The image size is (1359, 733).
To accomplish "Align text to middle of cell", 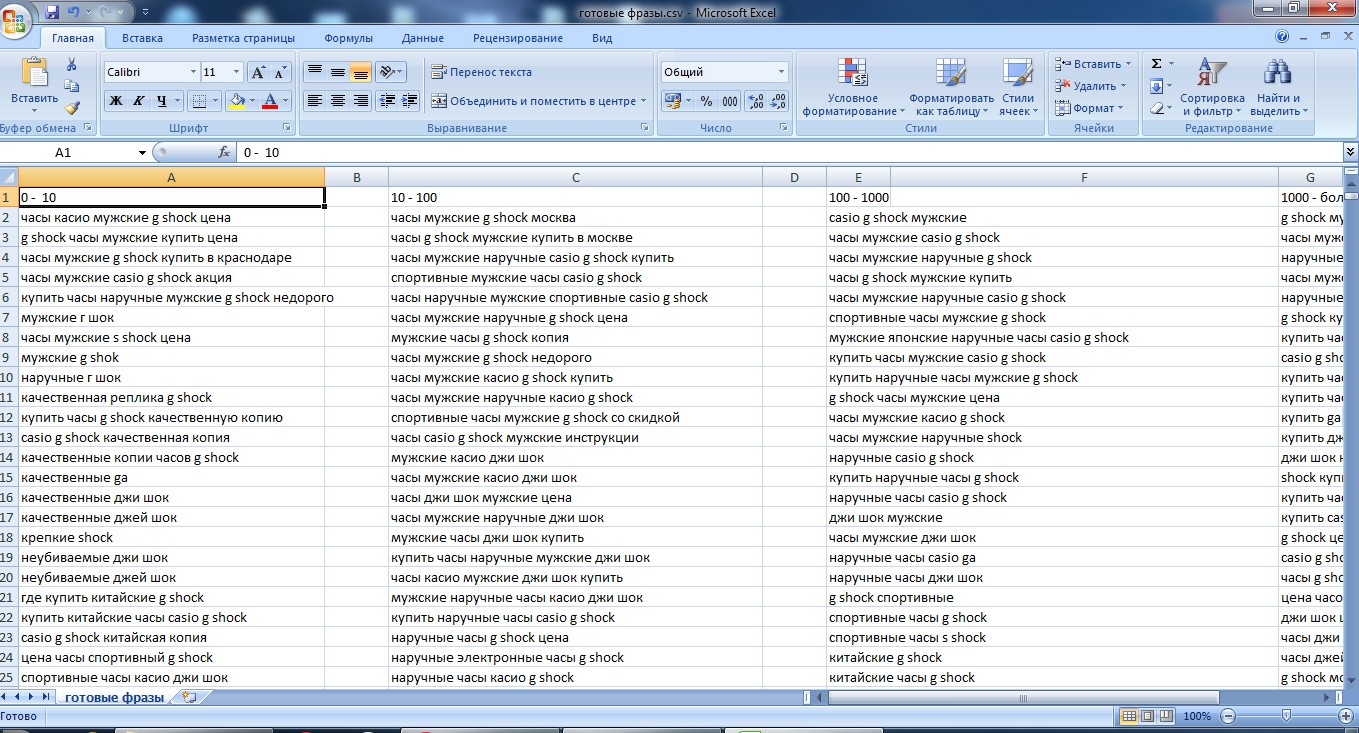I will coord(338,72).
